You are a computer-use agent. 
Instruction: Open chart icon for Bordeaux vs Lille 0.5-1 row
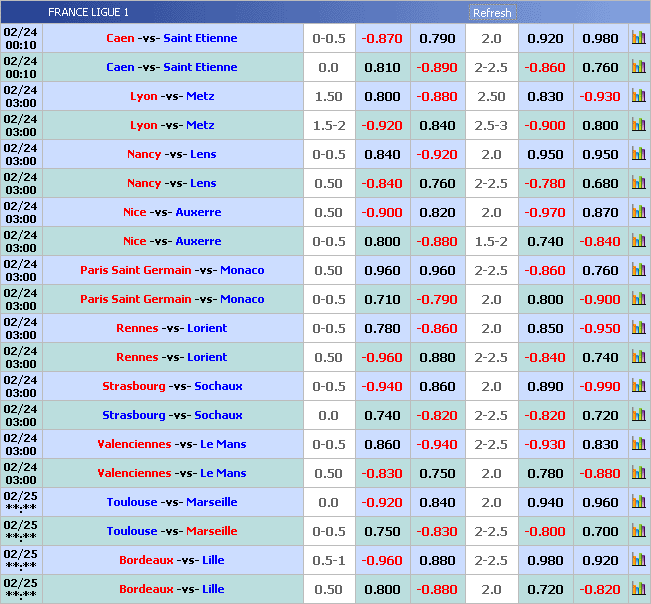[x=638, y=560]
